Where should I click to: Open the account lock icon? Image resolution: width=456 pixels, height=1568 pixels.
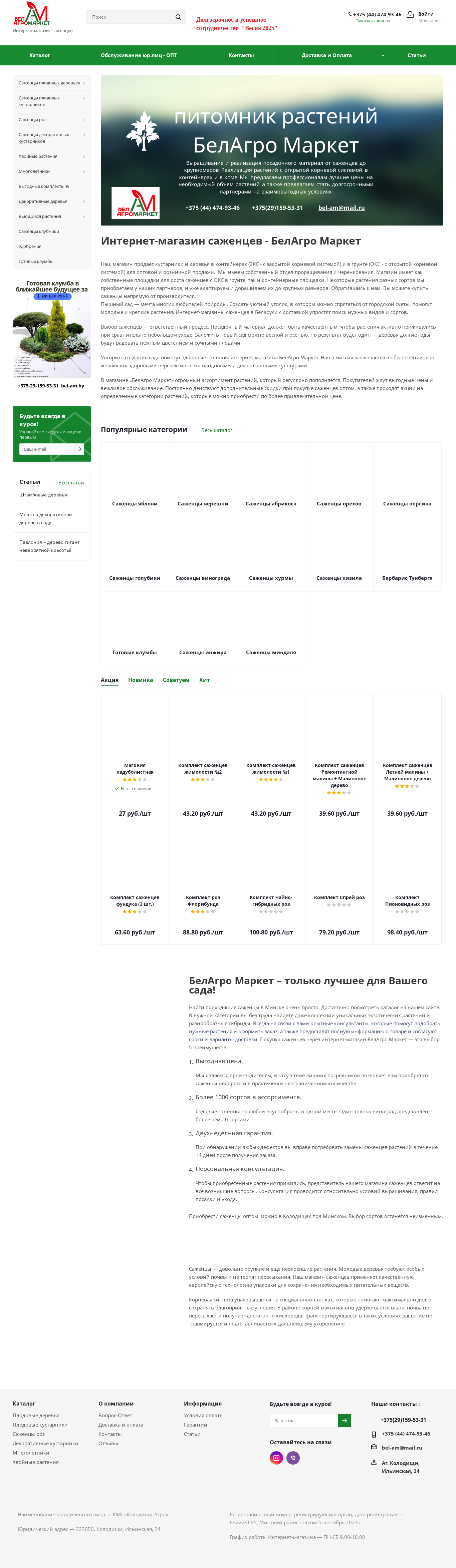(x=410, y=15)
